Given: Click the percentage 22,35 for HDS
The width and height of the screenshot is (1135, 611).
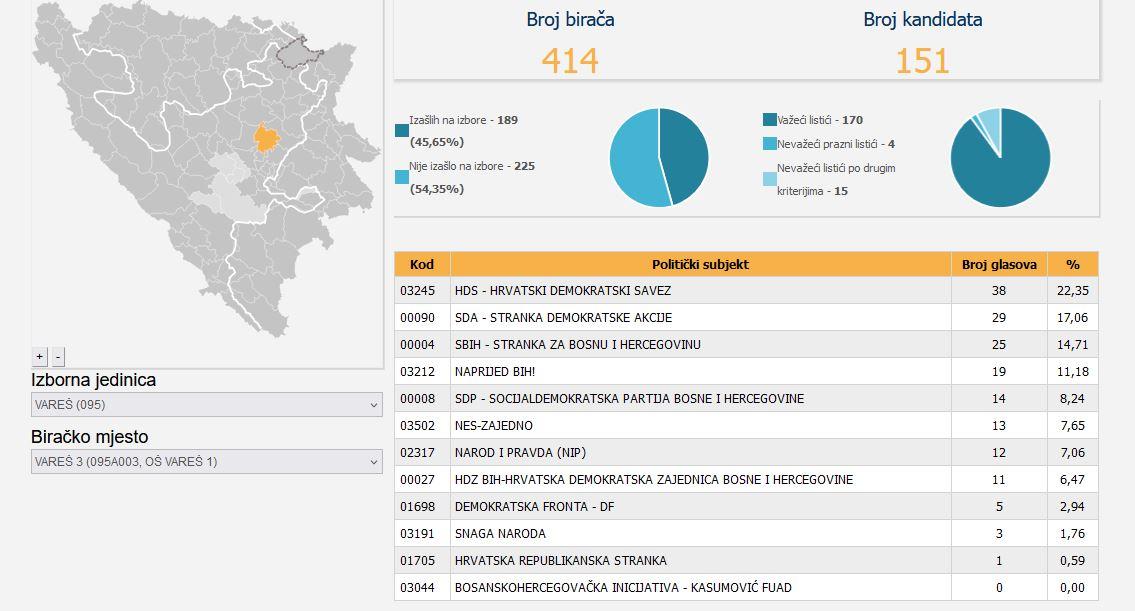Looking at the screenshot, I should [1073, 290].
